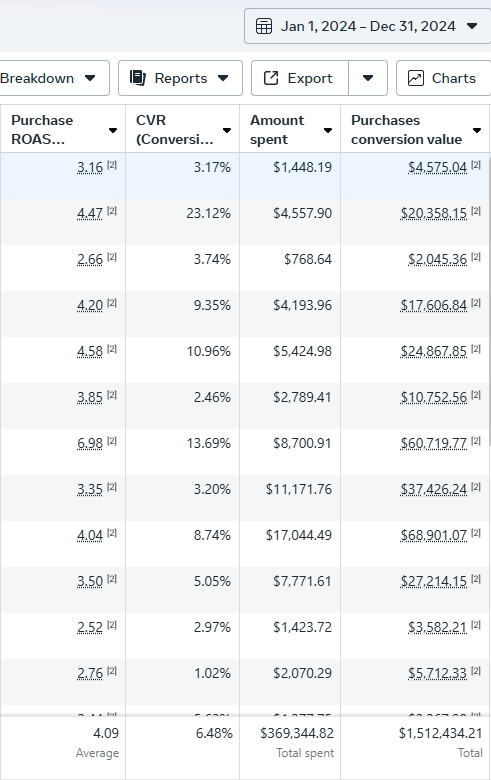Click the $68,901.07 conversion value link
Image resolution: width=491 pixels, height=780 pixels.
click(434, 535)
